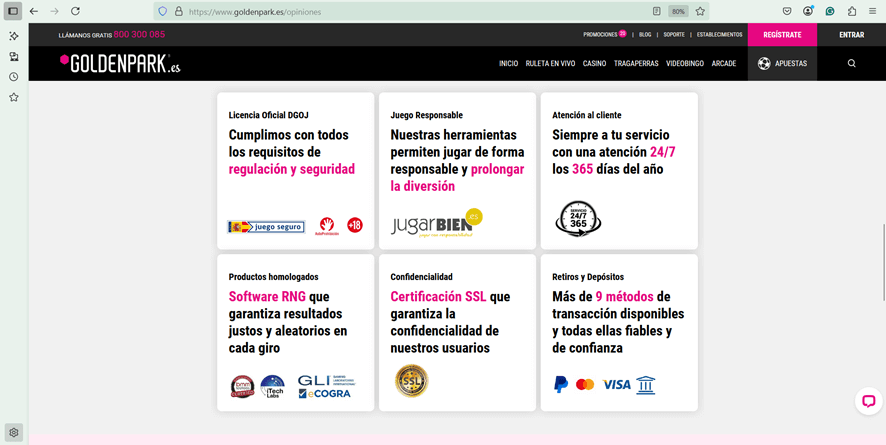The image size is (886, 445).
Task: Click the 800 300 085 phone number
Action: (x=139, y=34)
